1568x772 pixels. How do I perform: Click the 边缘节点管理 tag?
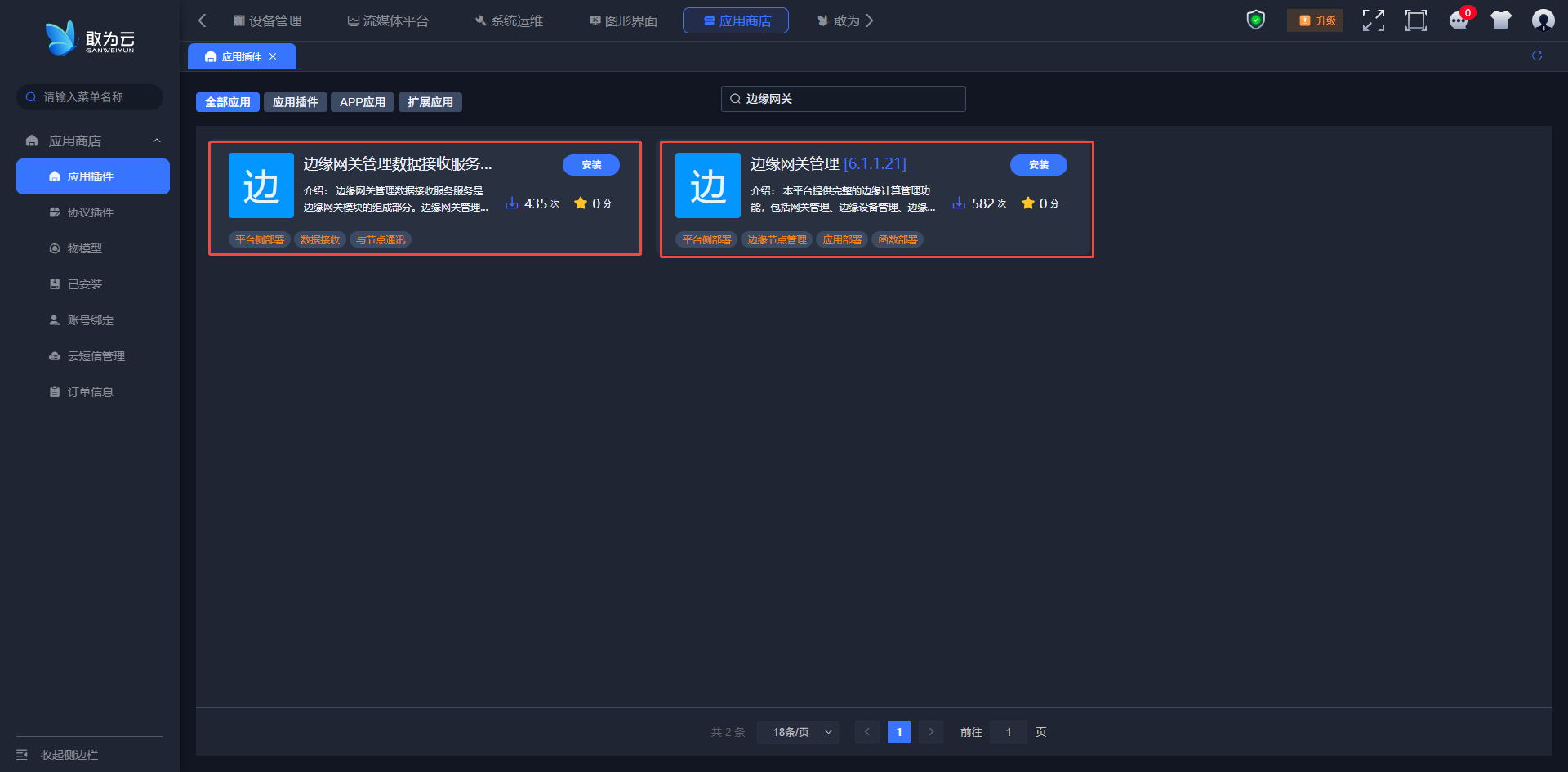777,240
